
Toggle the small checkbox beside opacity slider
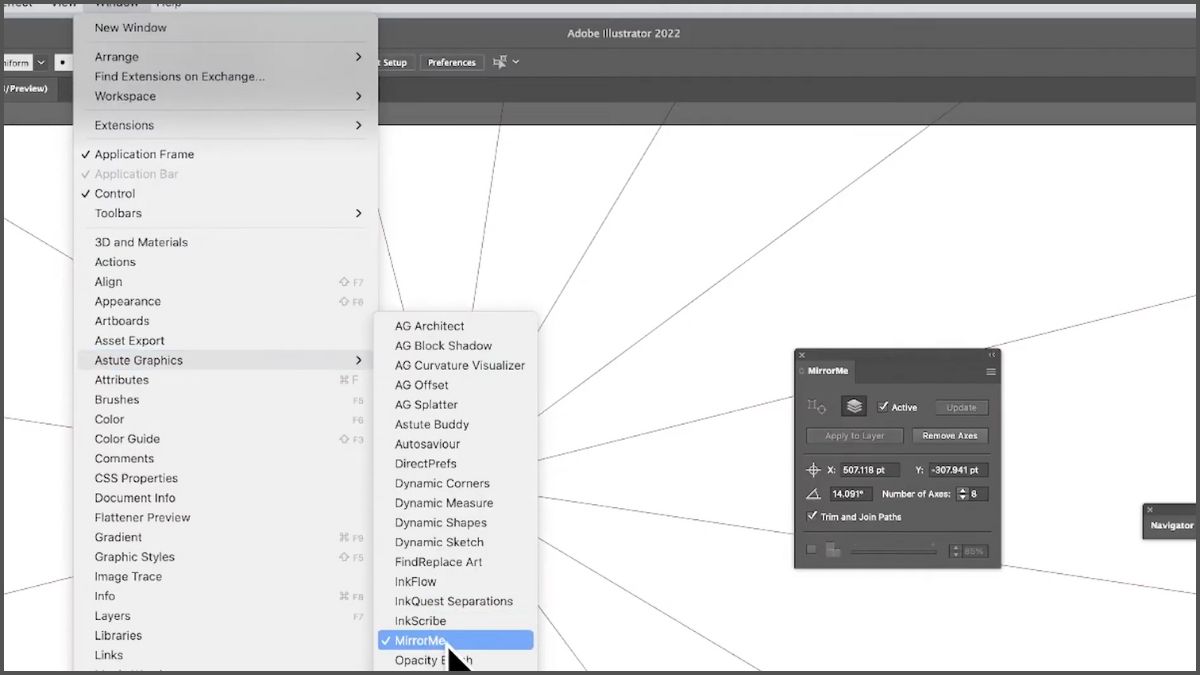pos(811,549)
